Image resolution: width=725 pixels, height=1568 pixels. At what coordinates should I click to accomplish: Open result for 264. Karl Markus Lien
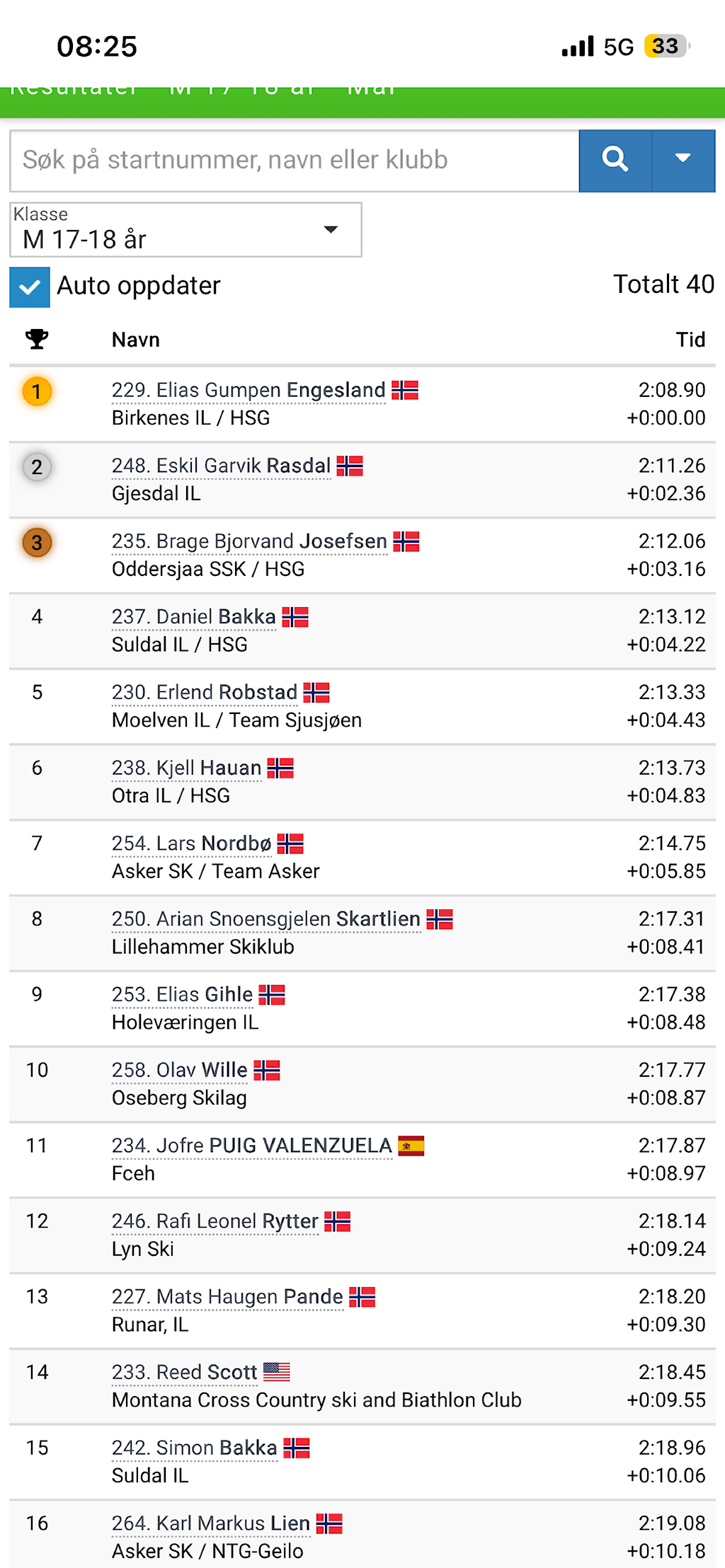211,1523
